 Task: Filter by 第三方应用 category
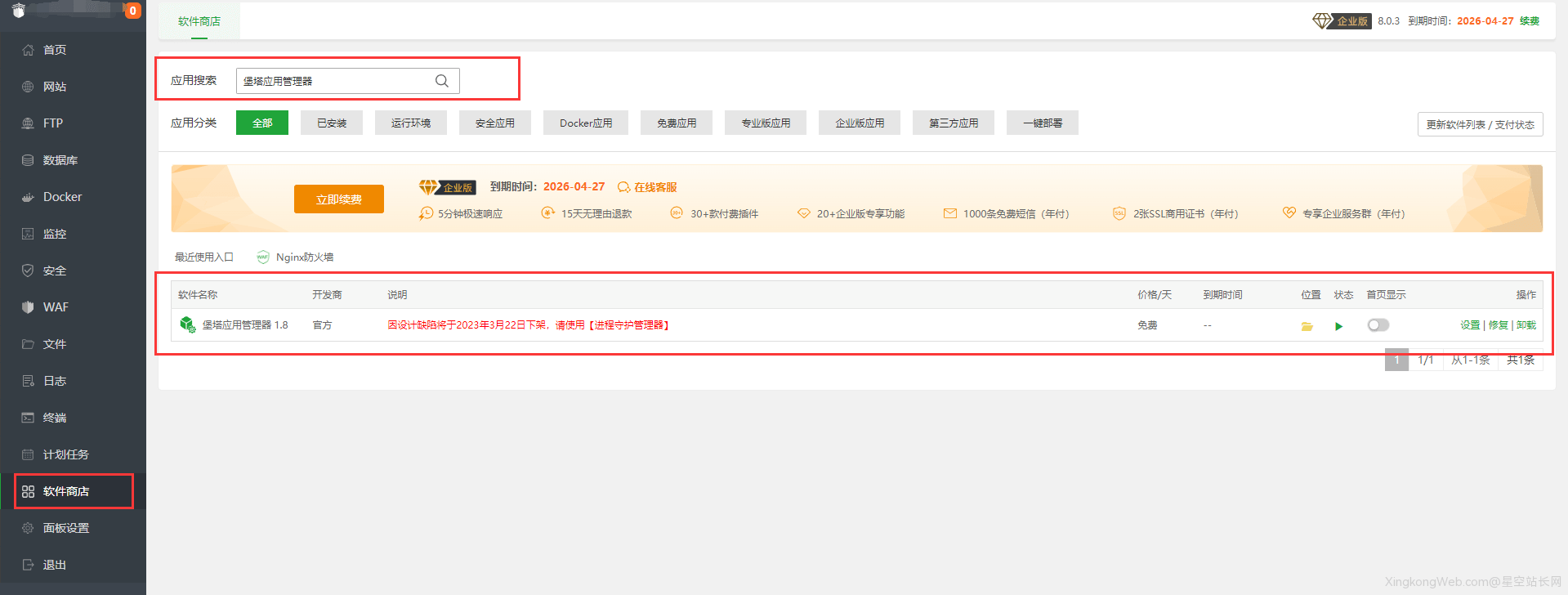click(954, 123)
